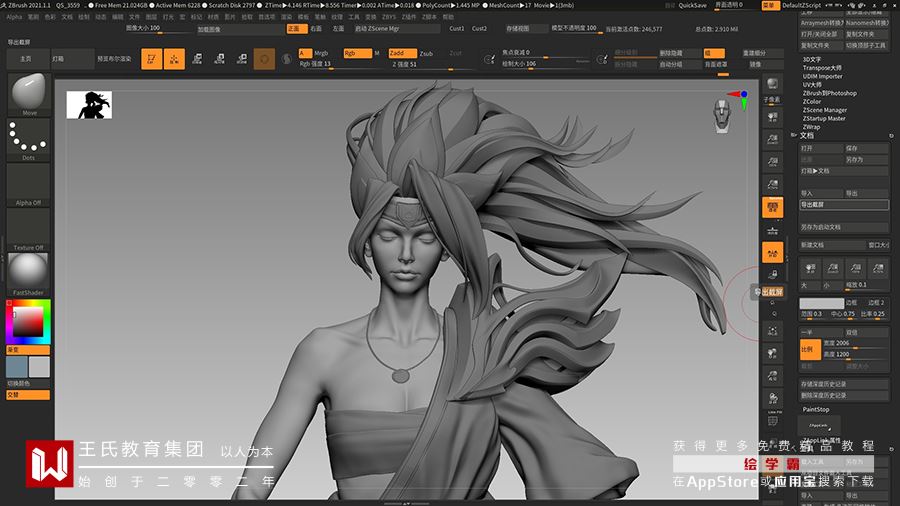Open the Dots stroke type picker
The image size is (900, 506).
pos(28,139)
